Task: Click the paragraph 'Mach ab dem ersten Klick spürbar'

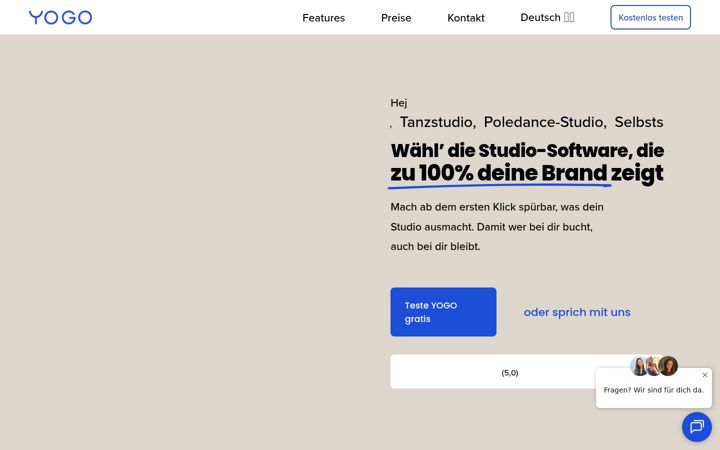Action: [x=497, y=227]
